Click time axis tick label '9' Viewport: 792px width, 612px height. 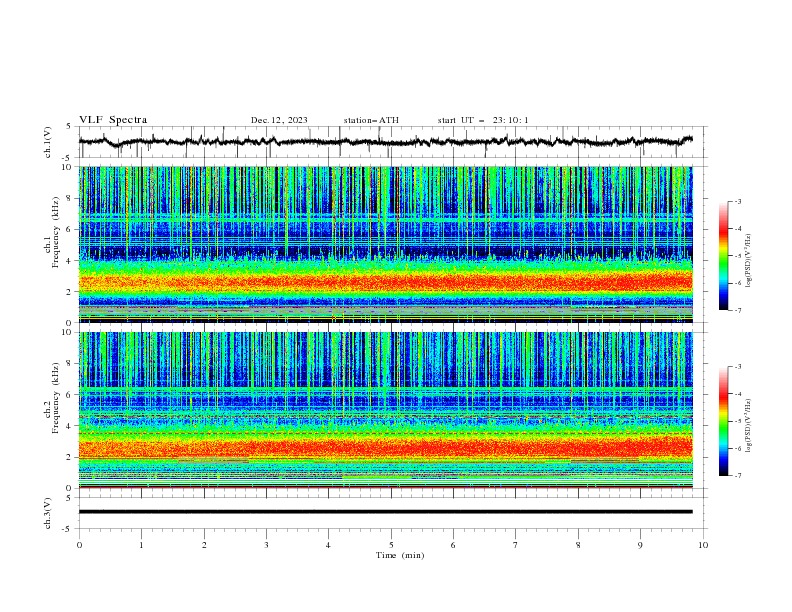tap(640, 545)
